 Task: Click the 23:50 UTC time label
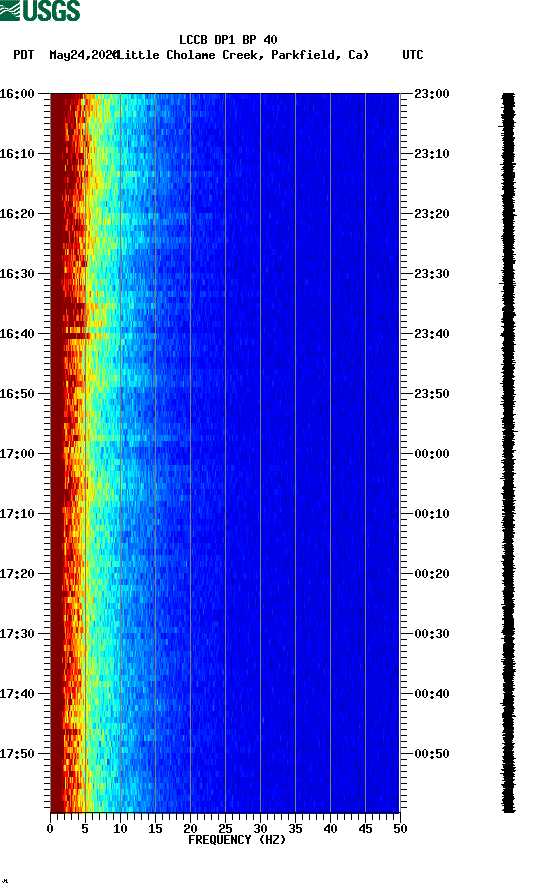[432, 394]
